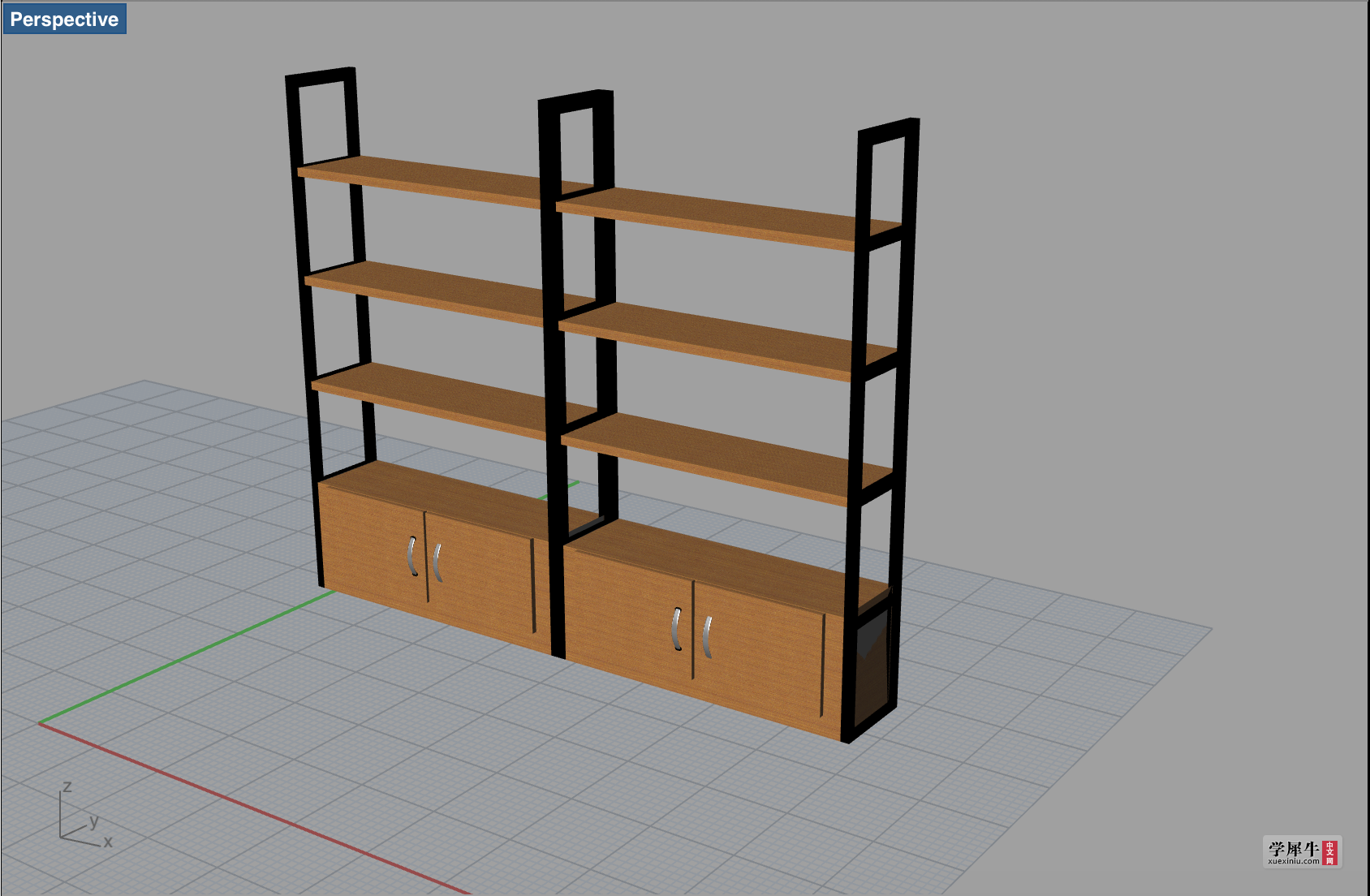Select the left cabinet's left door handle
The width and height of the screenshot is (1370, 896).
coord(411,556)
